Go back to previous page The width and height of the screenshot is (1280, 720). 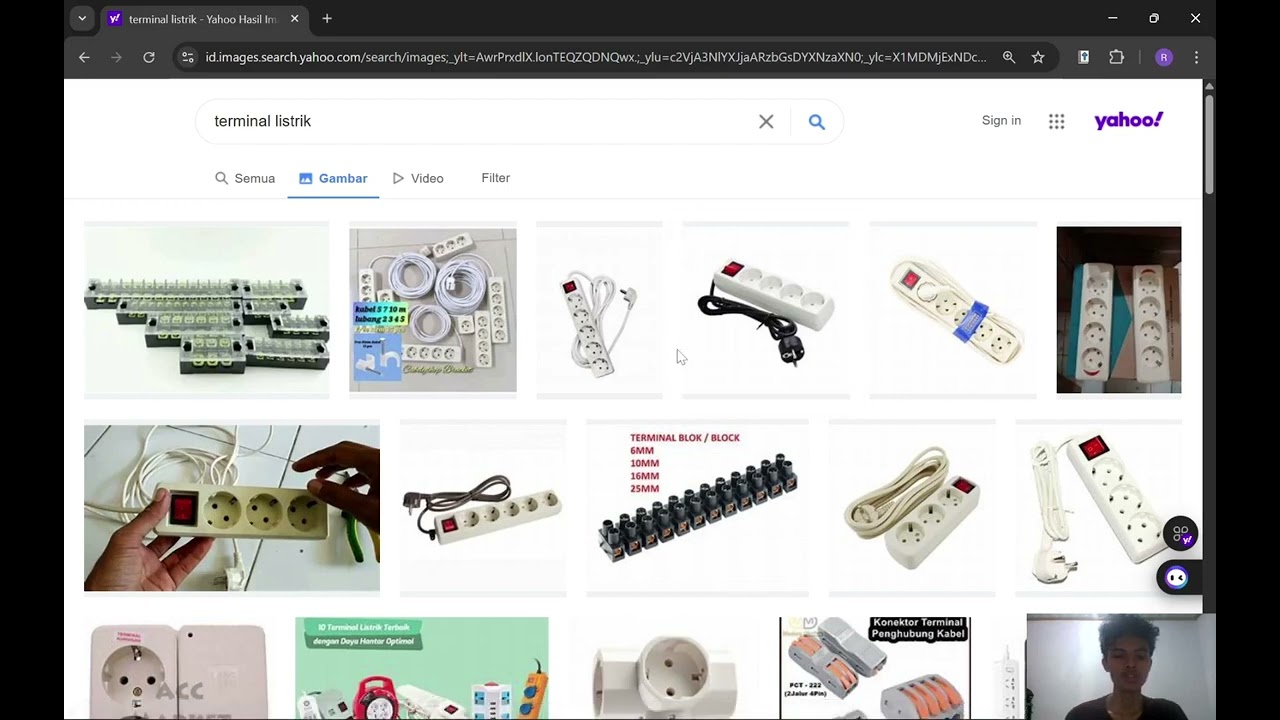pos(84,57)
